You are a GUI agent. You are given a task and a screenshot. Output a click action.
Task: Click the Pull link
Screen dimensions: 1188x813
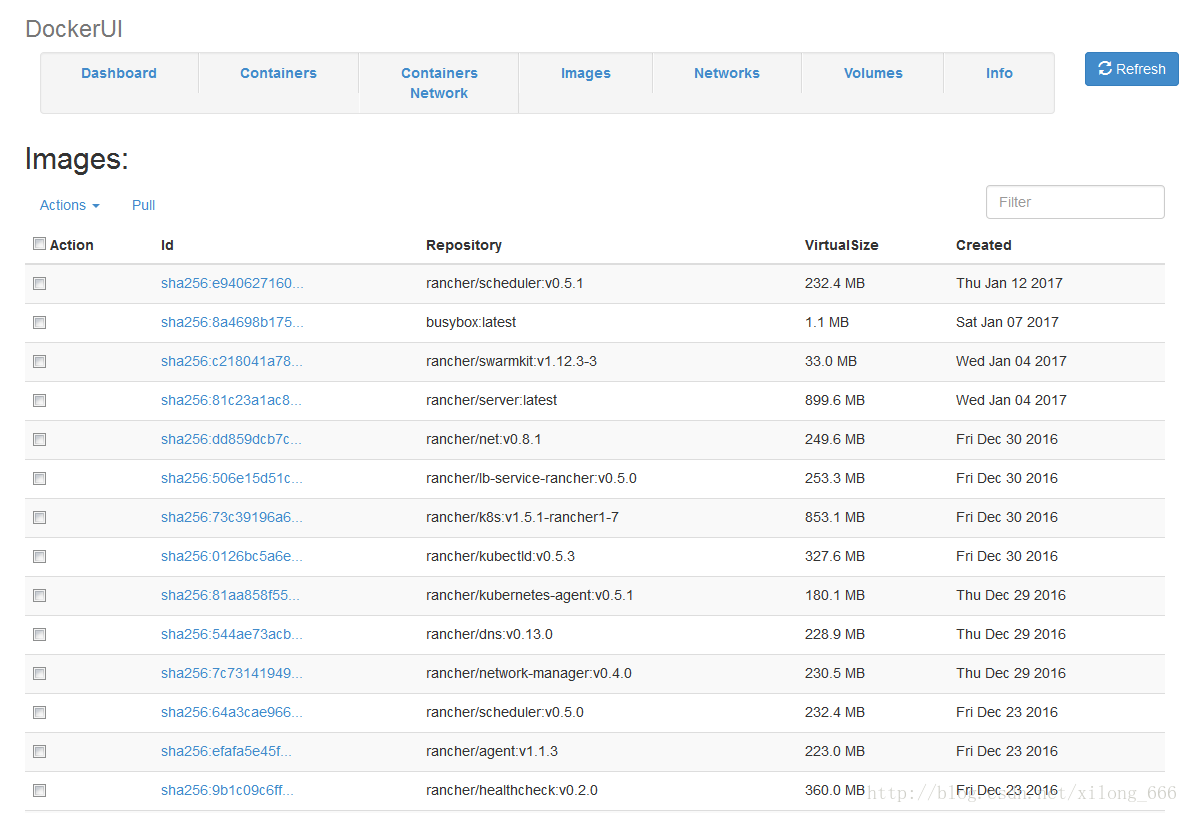143,205
